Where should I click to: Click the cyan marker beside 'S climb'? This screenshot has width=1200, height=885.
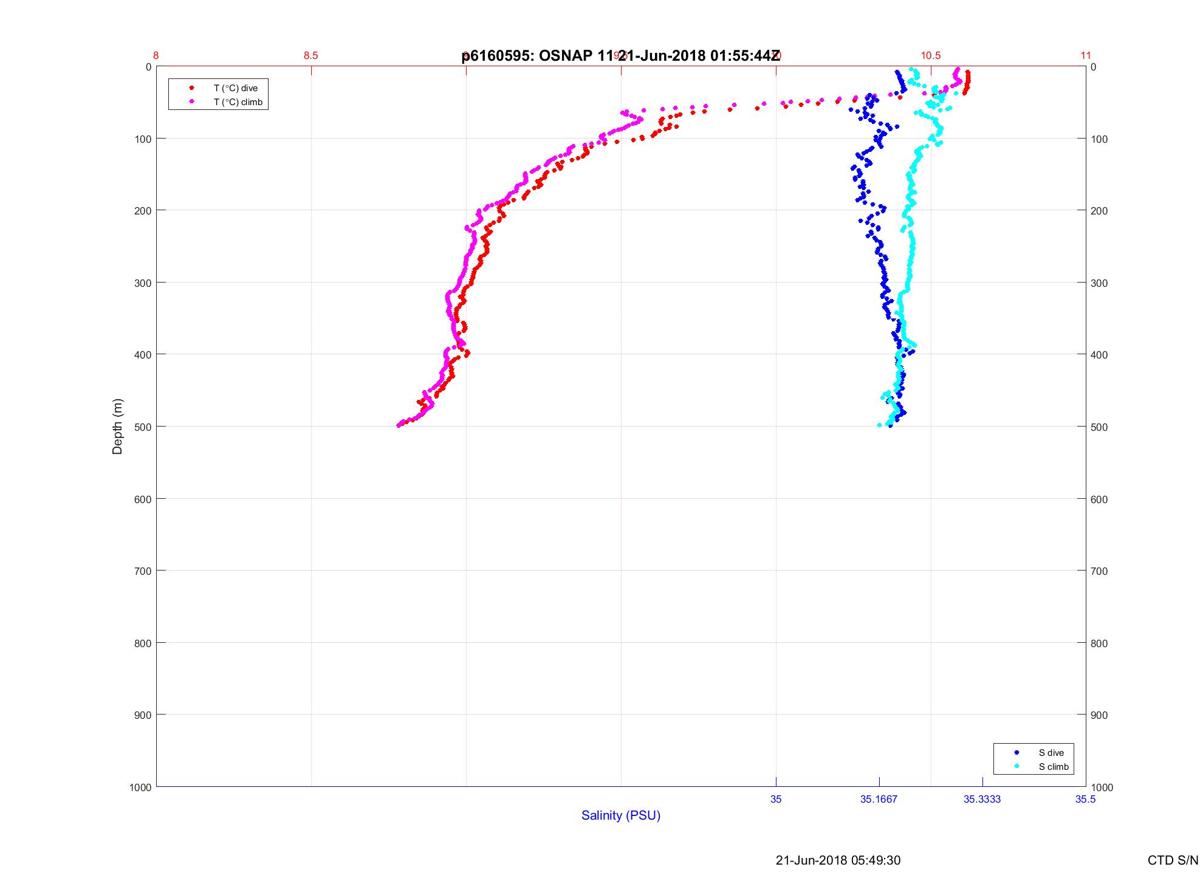(1016, 766)
